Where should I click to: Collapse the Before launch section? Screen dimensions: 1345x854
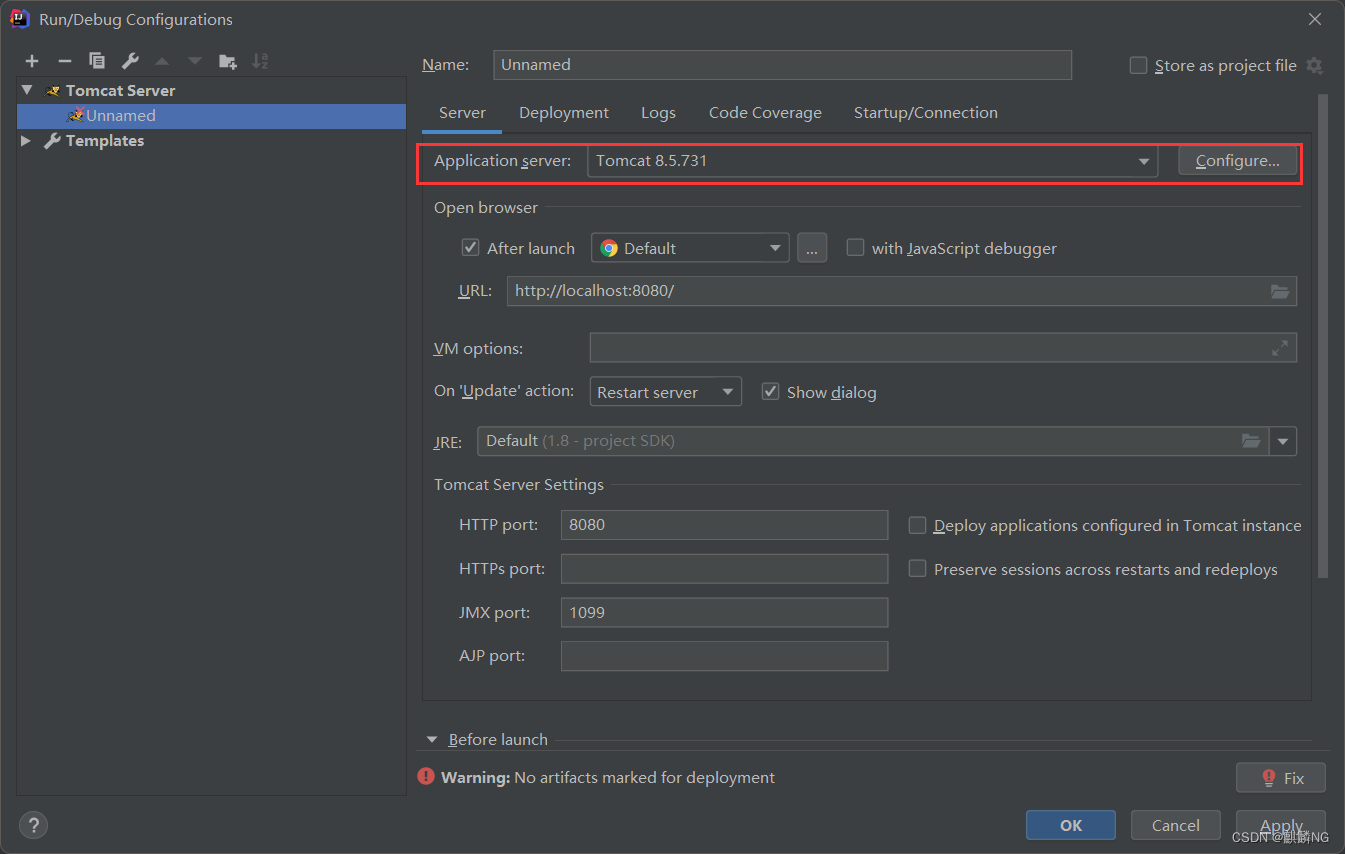[432, 740]
